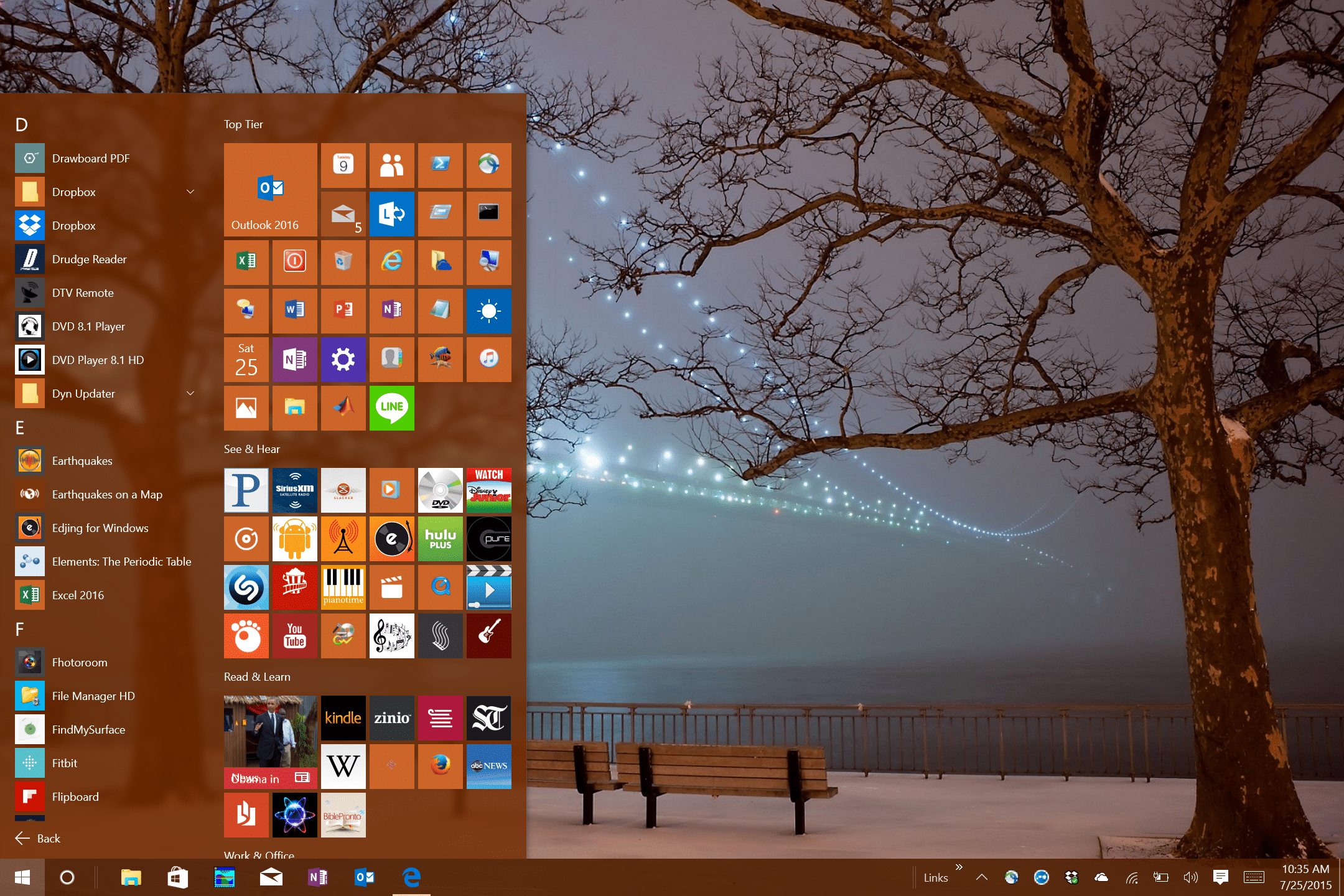Launch the Hulu Plus tile
The height and width of the screenshot is (896, 1344).
tap(441, 538)
